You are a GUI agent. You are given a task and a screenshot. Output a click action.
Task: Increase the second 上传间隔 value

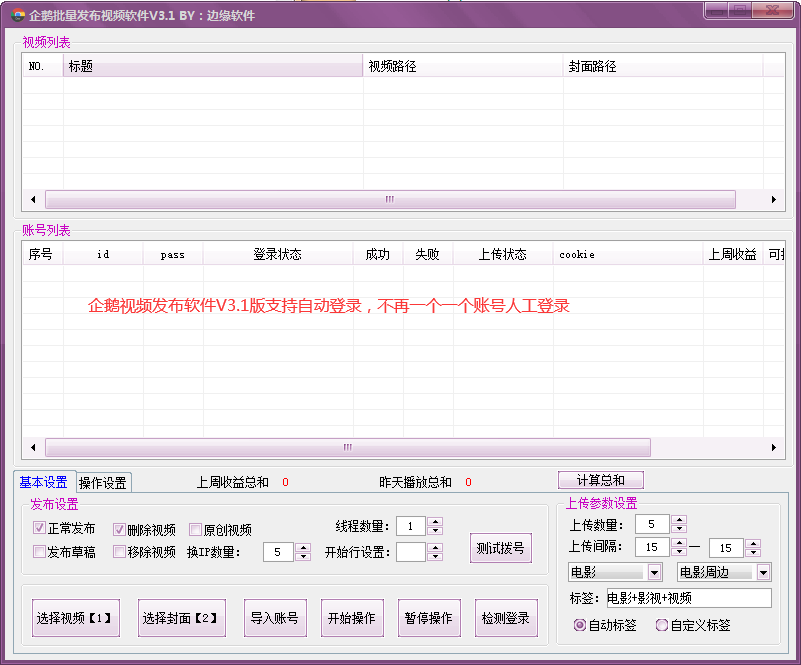pos(753,543)
